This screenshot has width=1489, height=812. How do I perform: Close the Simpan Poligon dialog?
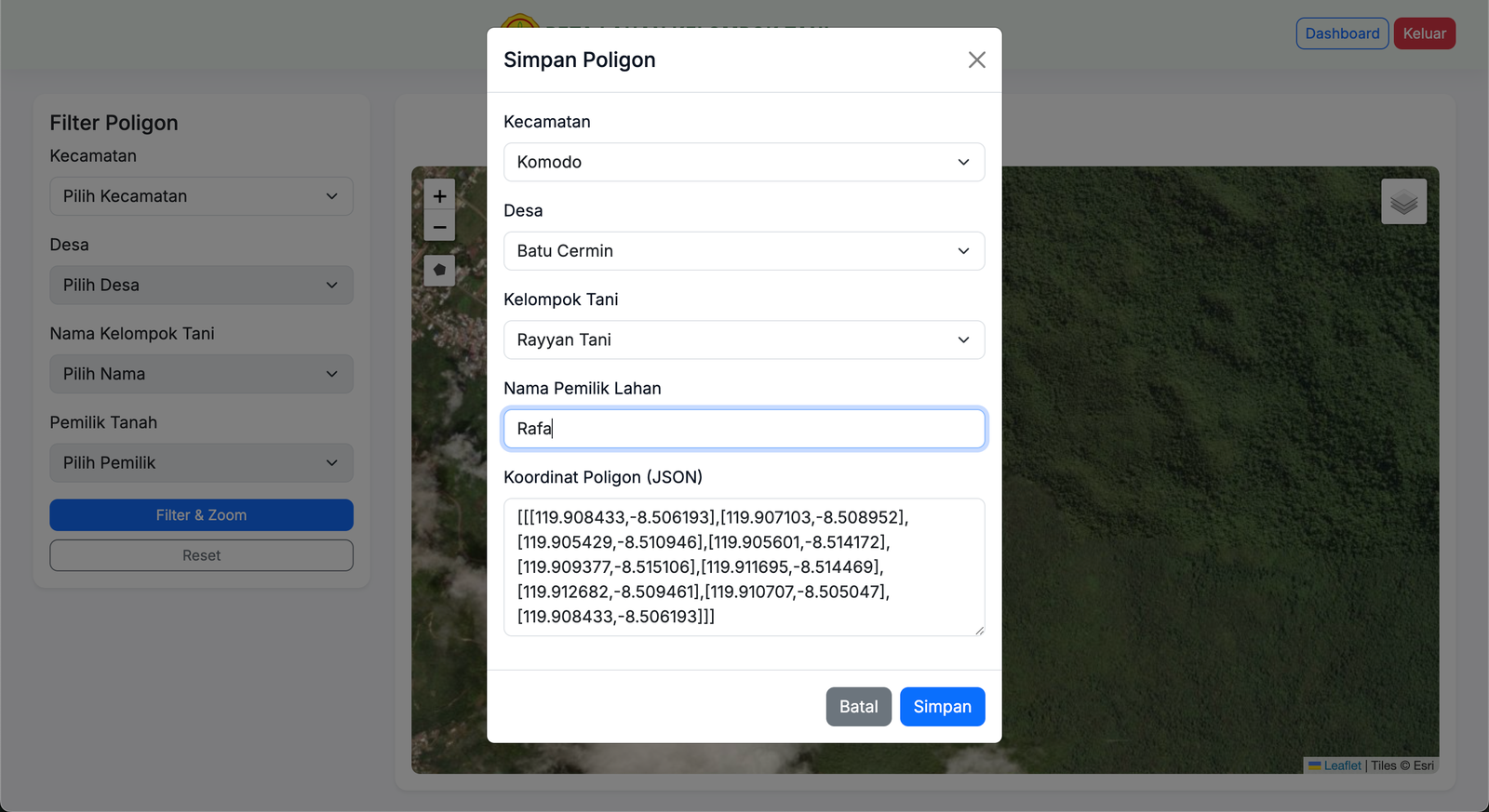976,60
